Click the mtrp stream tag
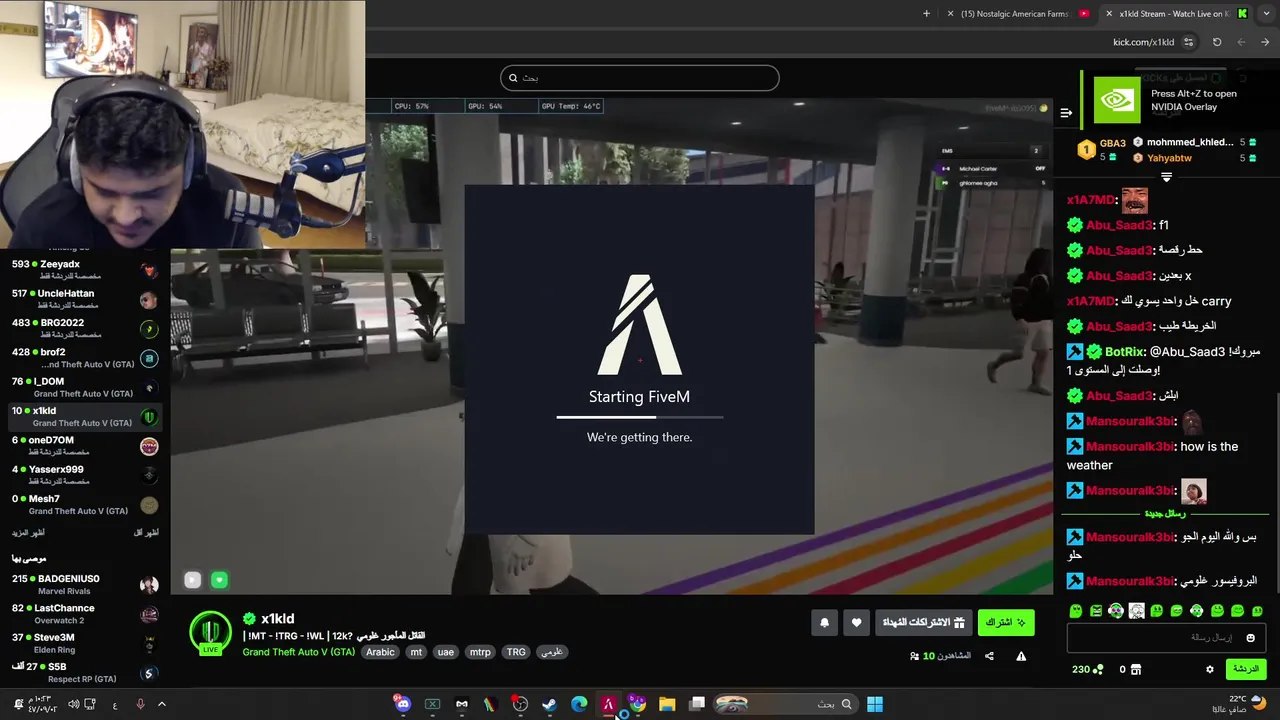 coord(480,652)
